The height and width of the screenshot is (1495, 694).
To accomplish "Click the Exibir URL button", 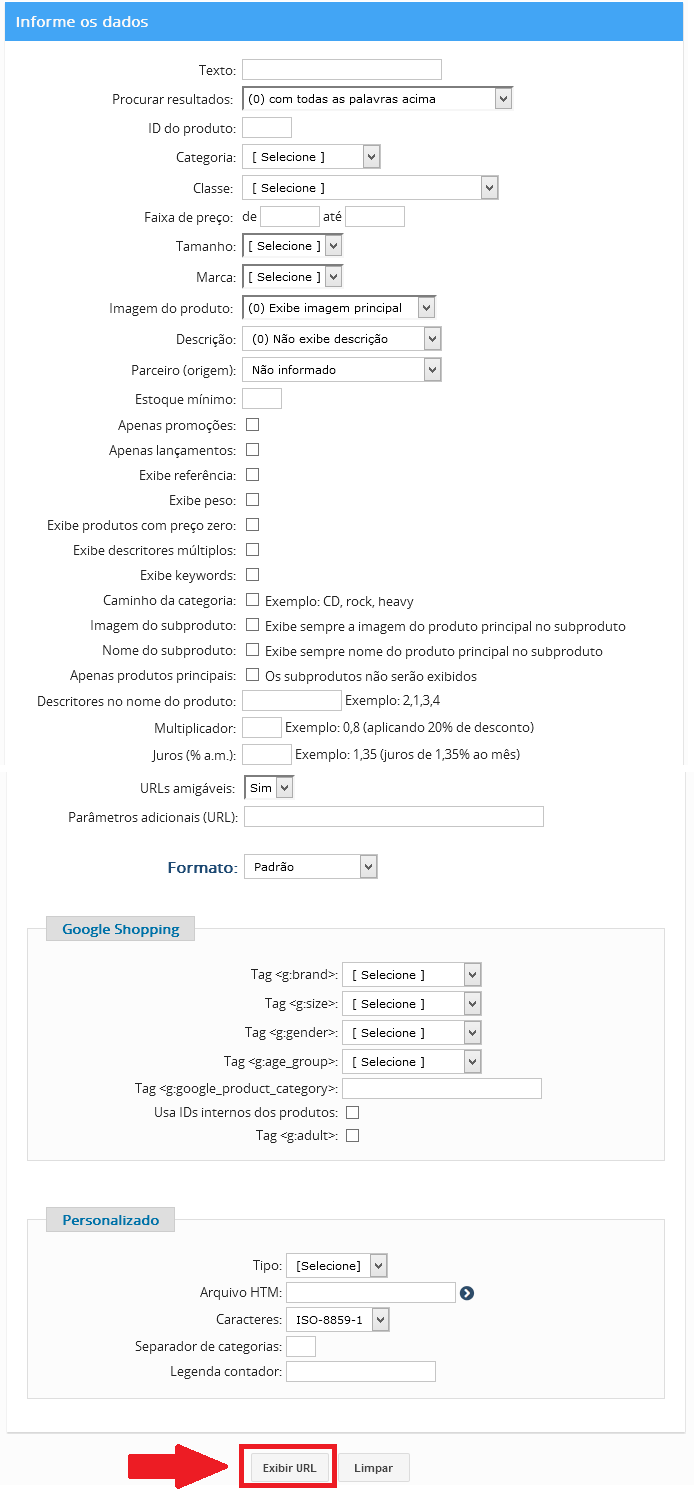I will point(289,1468).
